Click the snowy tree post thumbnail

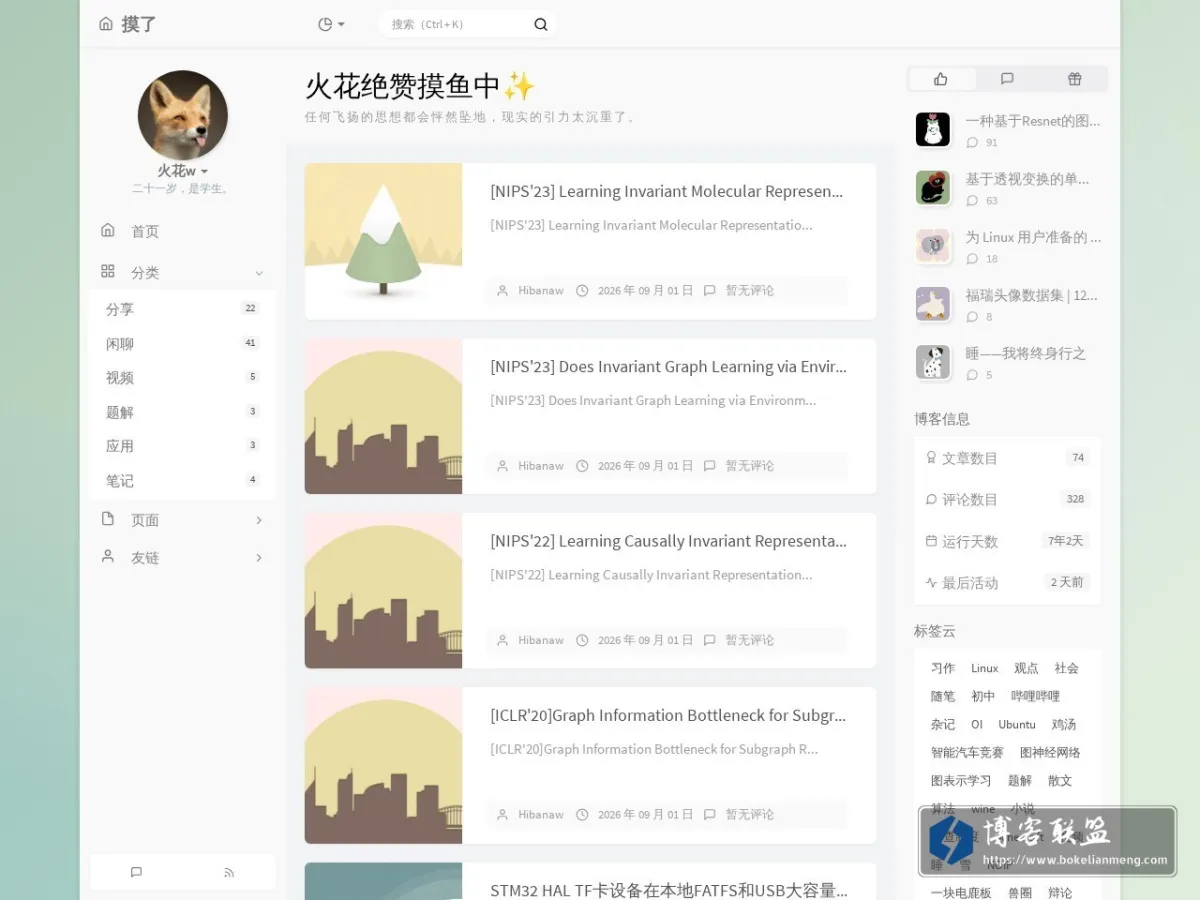coord(383,241)
